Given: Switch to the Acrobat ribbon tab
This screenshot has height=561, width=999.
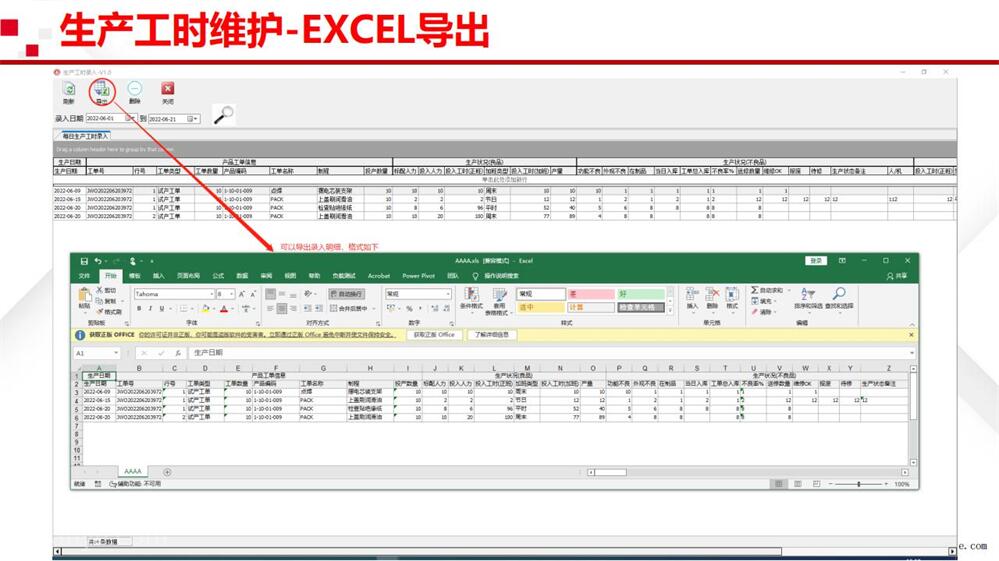Looking at the screenshot, I should pos(378,276).
